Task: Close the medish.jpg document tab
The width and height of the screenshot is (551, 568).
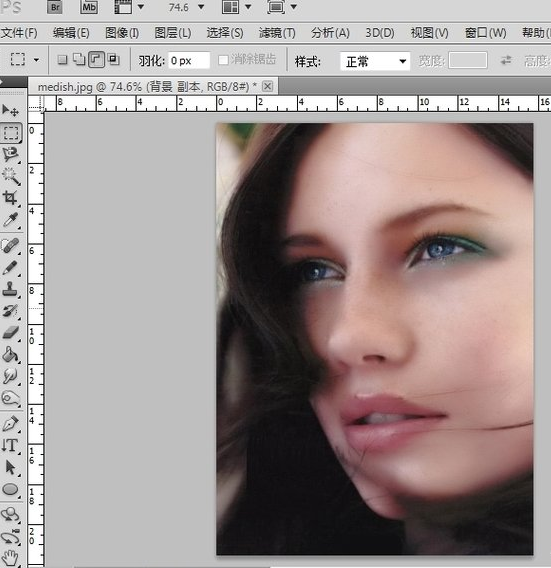Action: click(x=267, y=86)
